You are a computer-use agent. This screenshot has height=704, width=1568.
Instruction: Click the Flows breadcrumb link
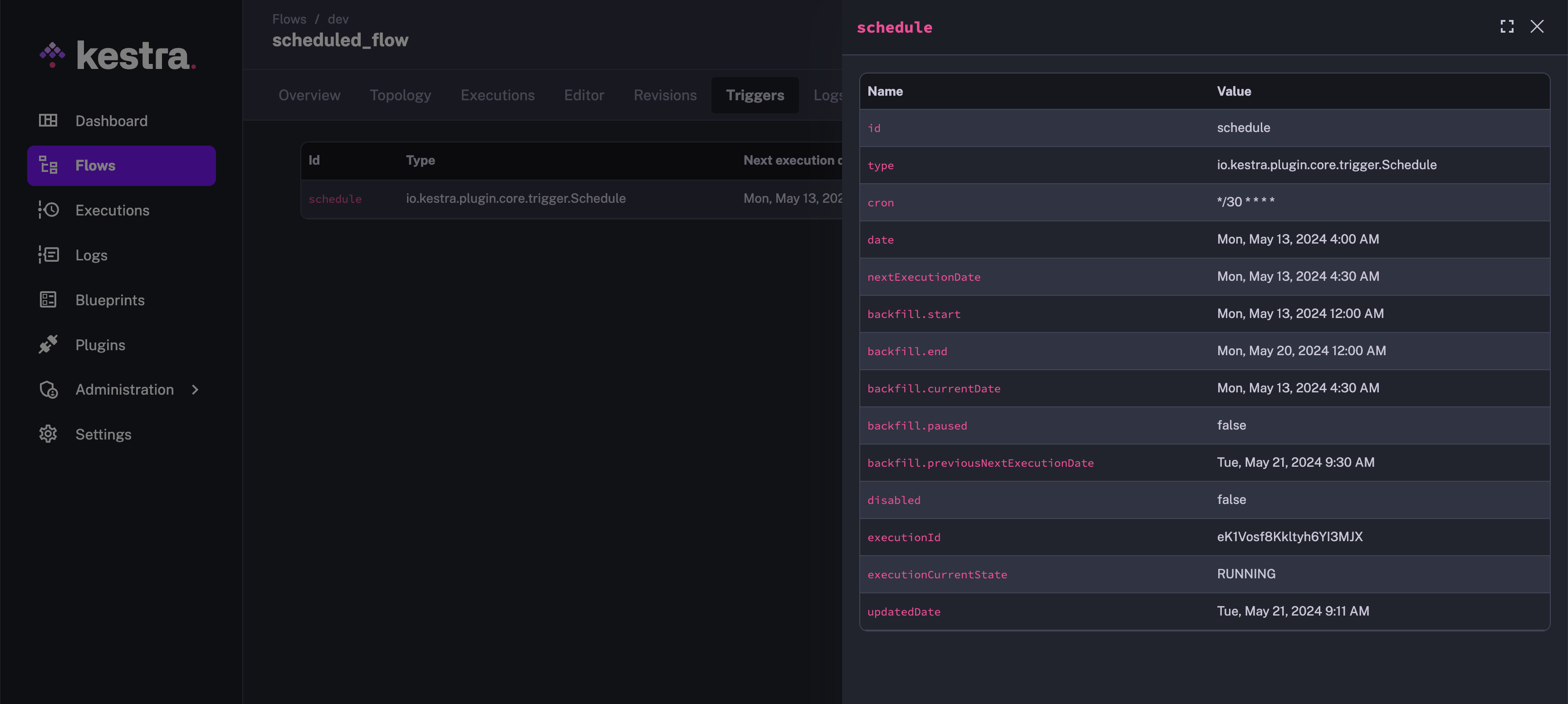coord(289,19)
